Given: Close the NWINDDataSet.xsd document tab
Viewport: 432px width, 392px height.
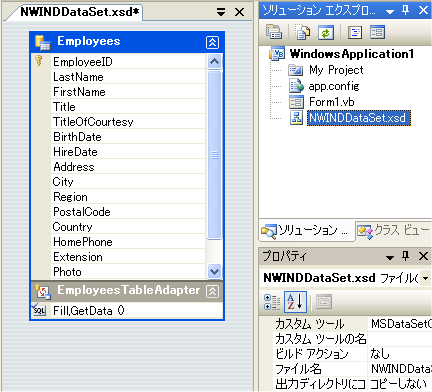Looking at the screenshot, I should coord(239,12).
